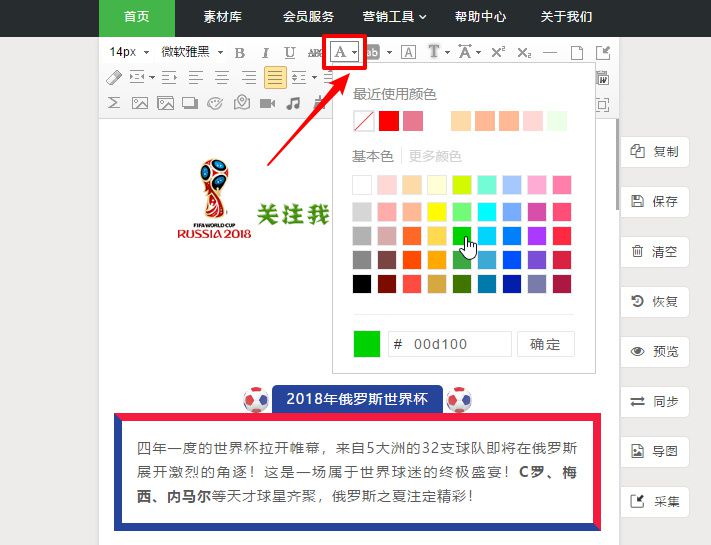The width and height of the screenshot is (711, 545).
Task: Click the blank page icon
Action: tap(577, 53)
